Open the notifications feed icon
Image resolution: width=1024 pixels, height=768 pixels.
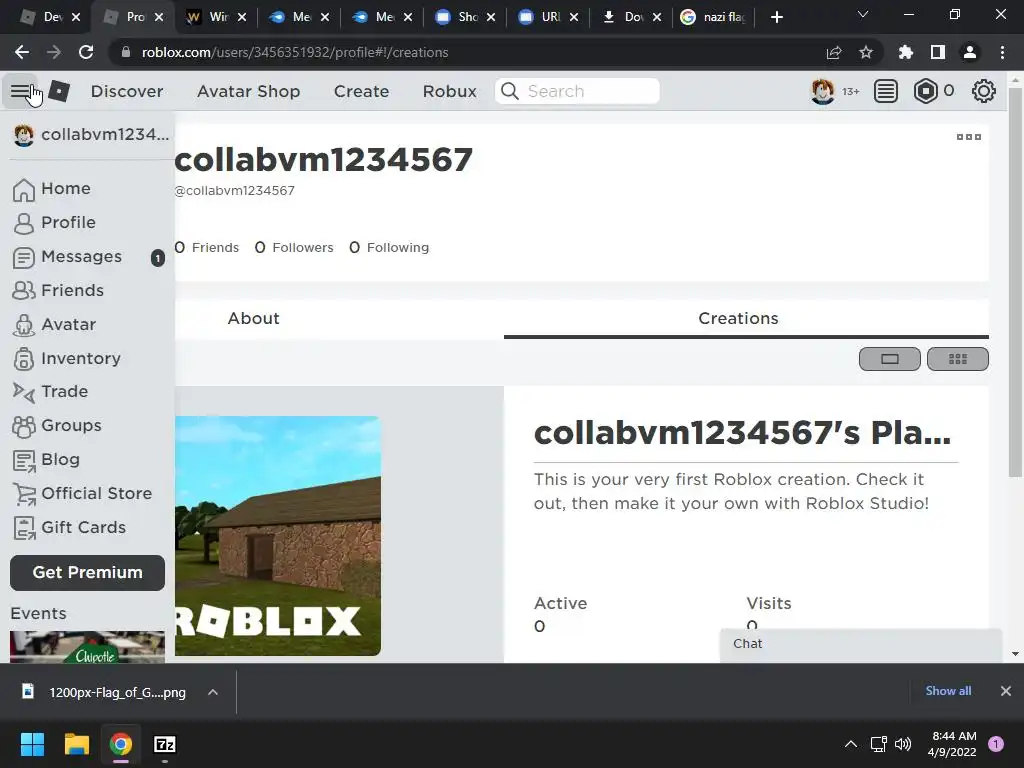point(886,91)
